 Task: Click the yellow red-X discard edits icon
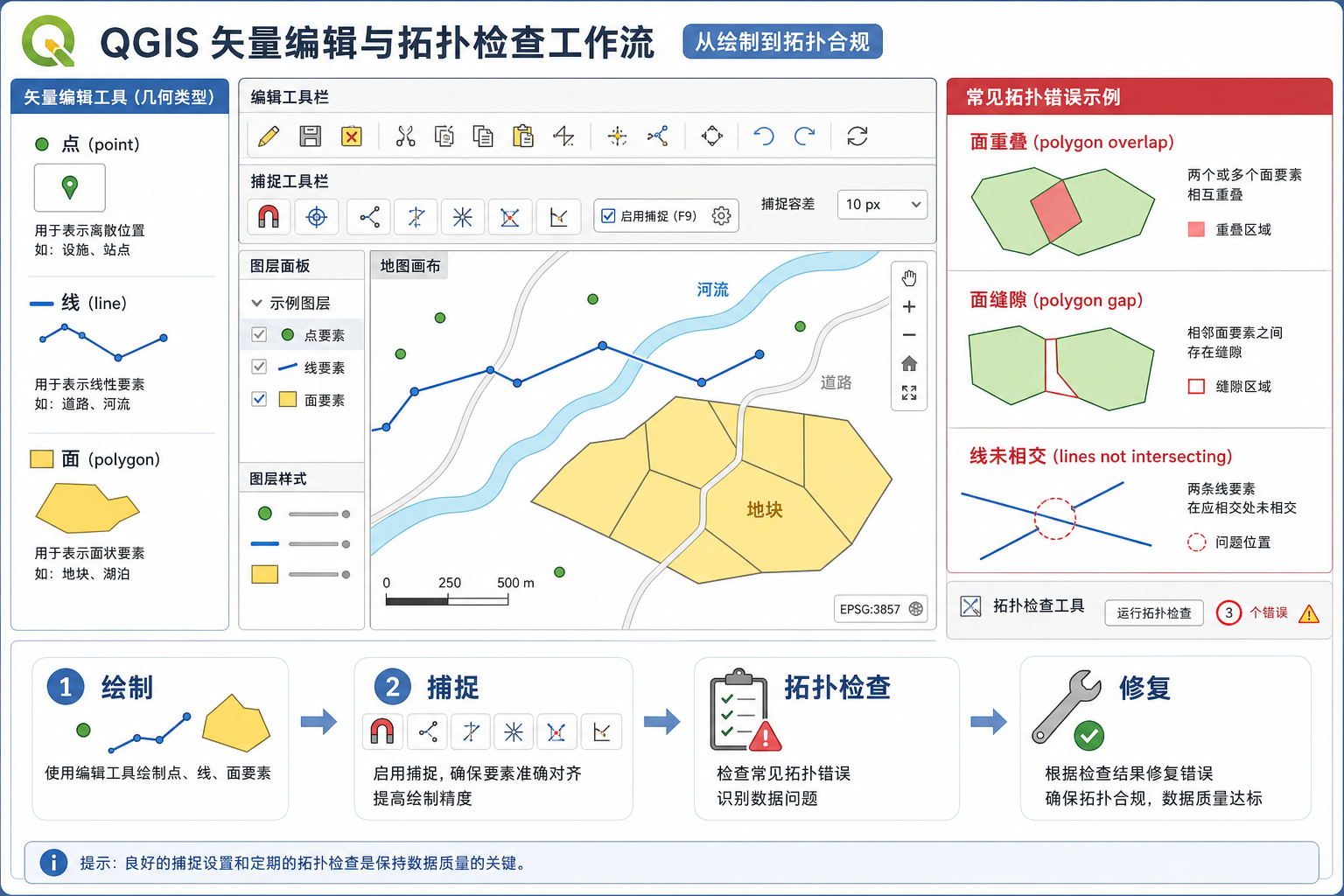pos(352,136)
